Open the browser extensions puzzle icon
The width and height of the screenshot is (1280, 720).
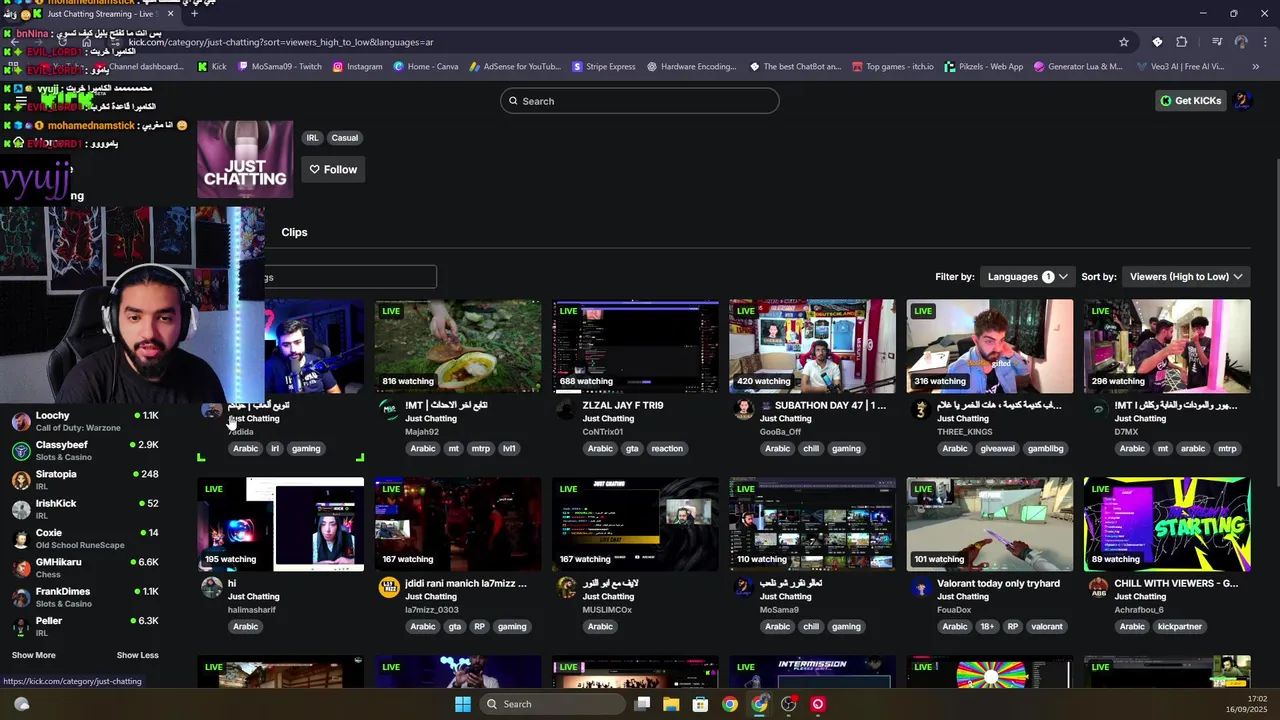click(1182, 42)
